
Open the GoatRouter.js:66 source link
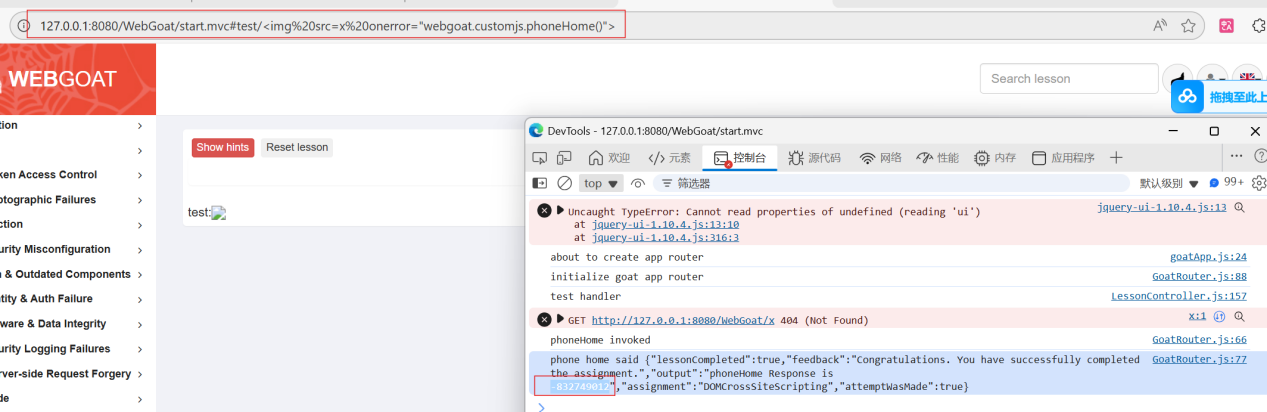click(1200, 340)
